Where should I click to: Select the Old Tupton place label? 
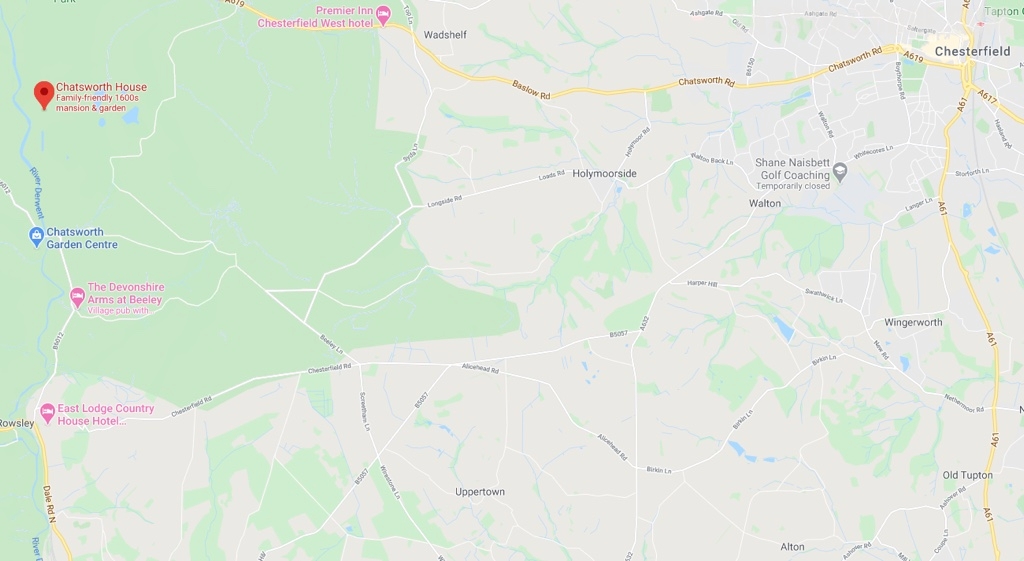pyautogui.click(x=967, y=475)
